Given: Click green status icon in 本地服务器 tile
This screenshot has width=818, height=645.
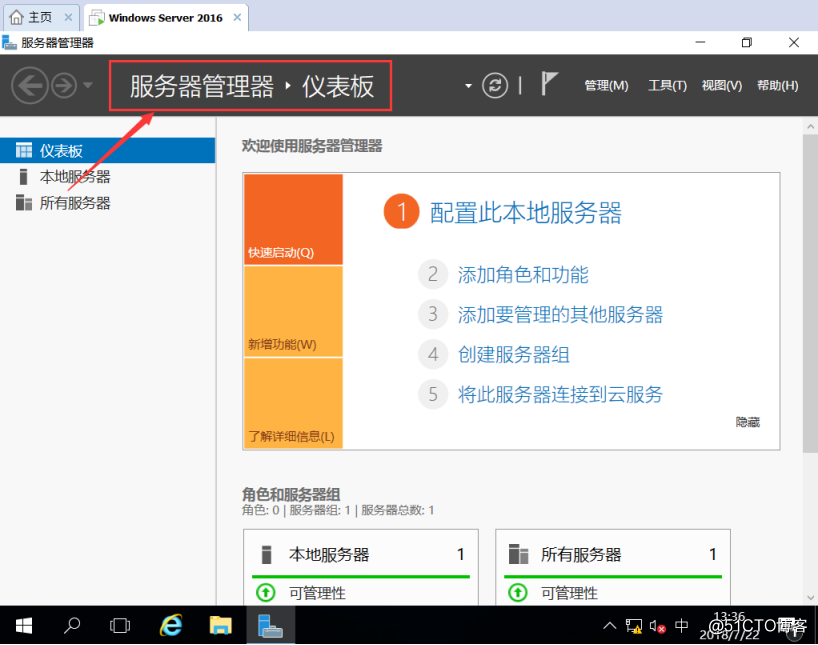Looking at the screenshot, I should pyautogui.click(x=266, y=593).
